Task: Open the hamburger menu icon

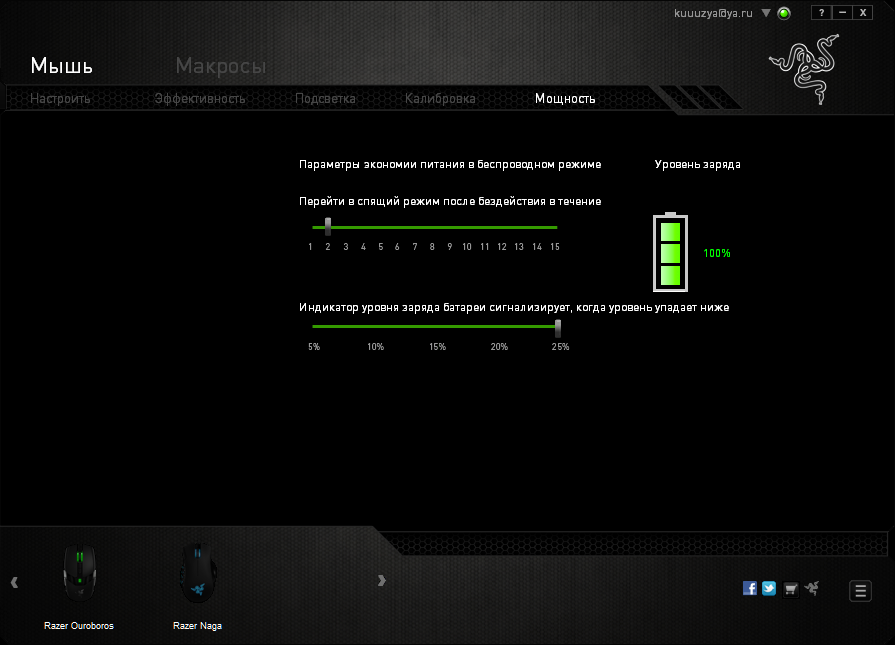Action: click(x=860, y=591)
